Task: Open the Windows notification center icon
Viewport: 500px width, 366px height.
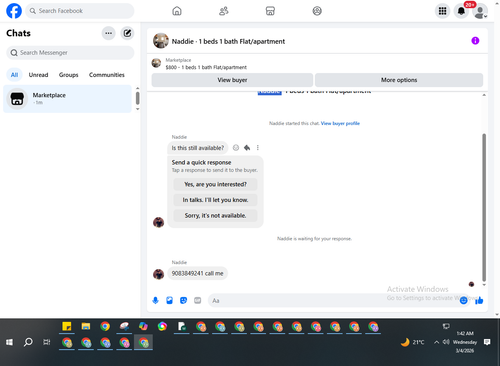Action: pyautogui.click(x=487, y=342)
